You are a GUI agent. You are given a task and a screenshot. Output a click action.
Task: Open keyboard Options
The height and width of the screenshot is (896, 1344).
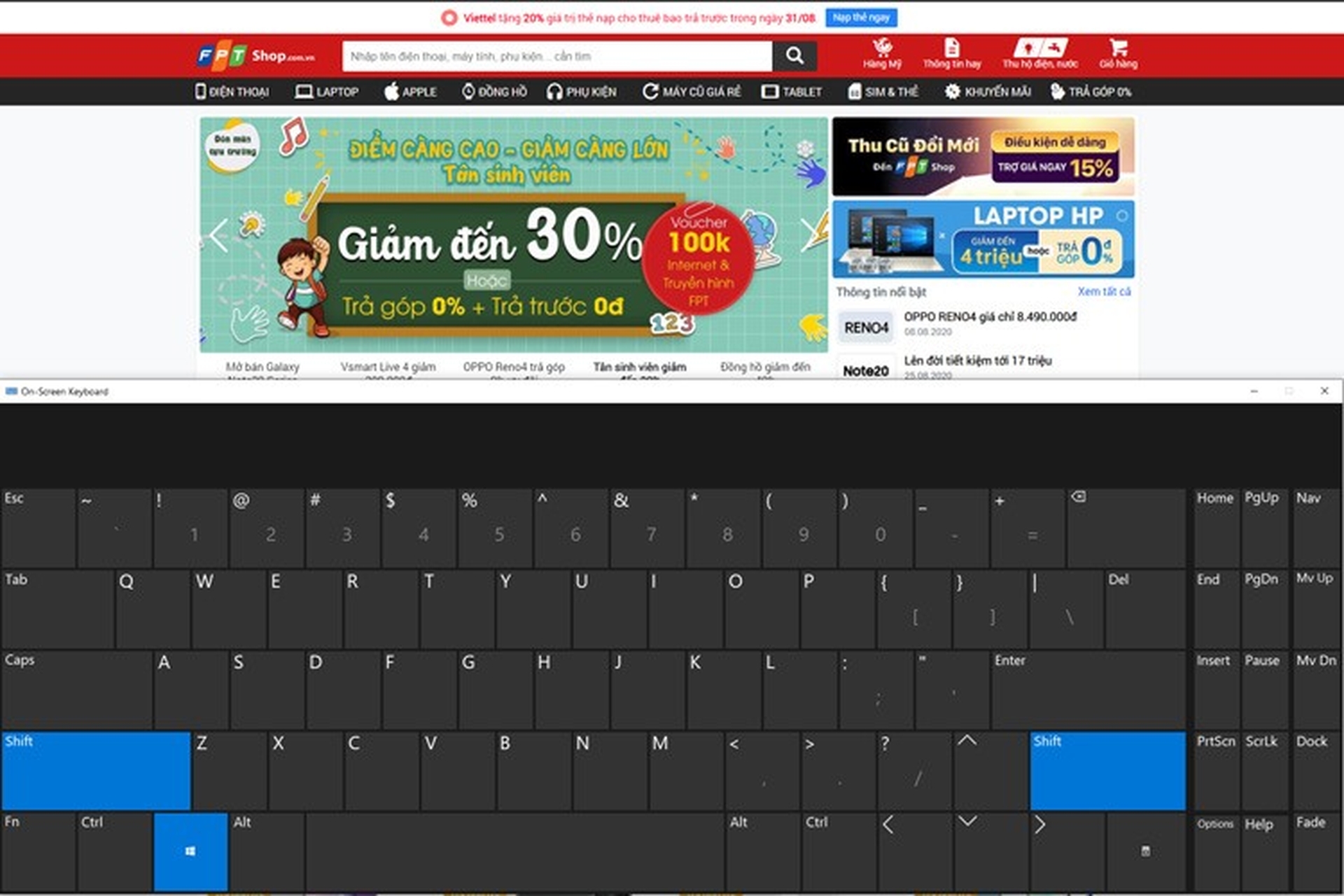tap(1216, 852)
